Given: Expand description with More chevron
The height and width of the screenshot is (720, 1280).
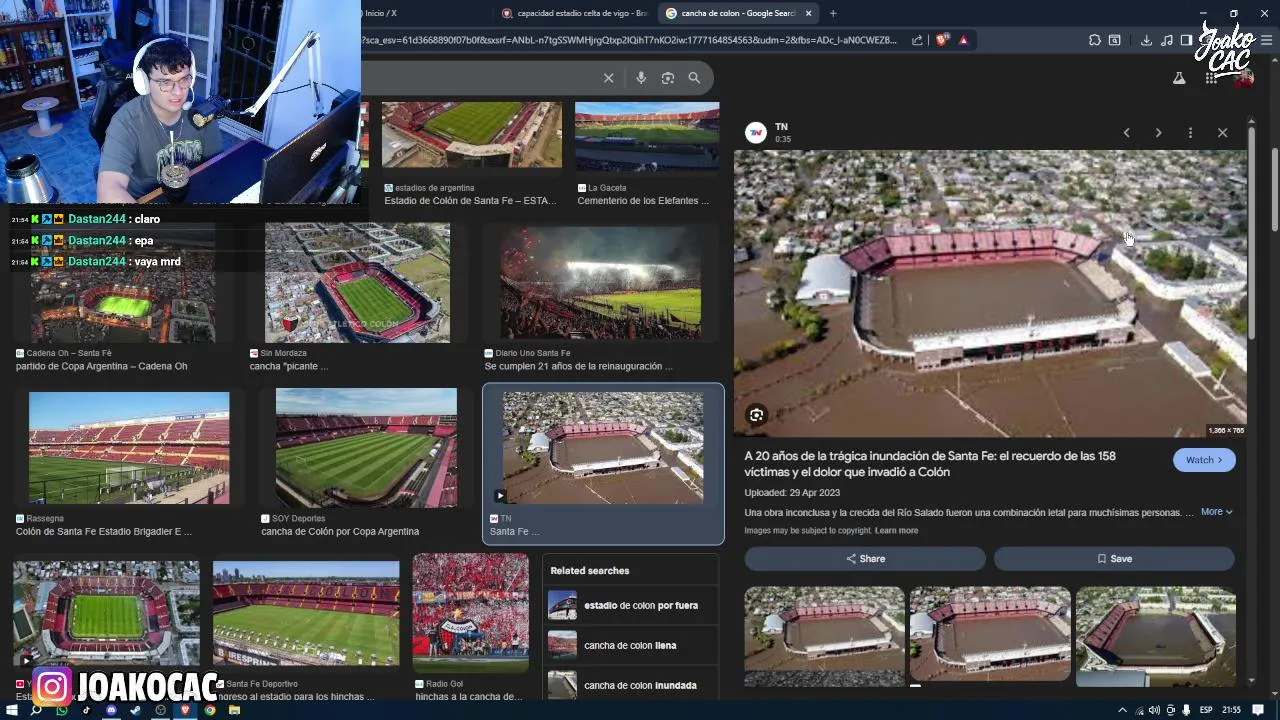Looking at the screenshot, I should click(1216, 512).
